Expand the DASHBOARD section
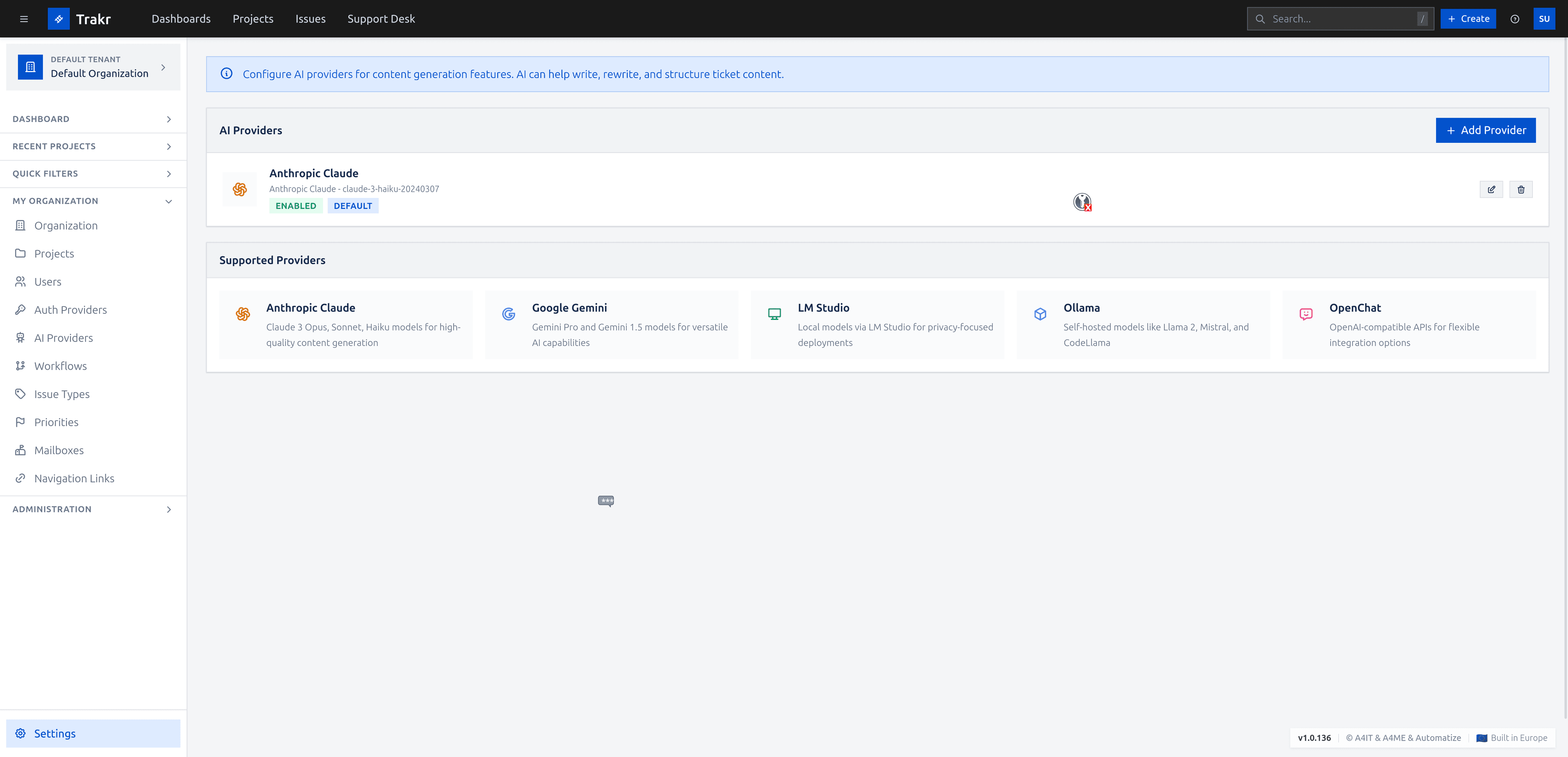The height and width of the screenshot is (757, 1568). coord(93,119)
